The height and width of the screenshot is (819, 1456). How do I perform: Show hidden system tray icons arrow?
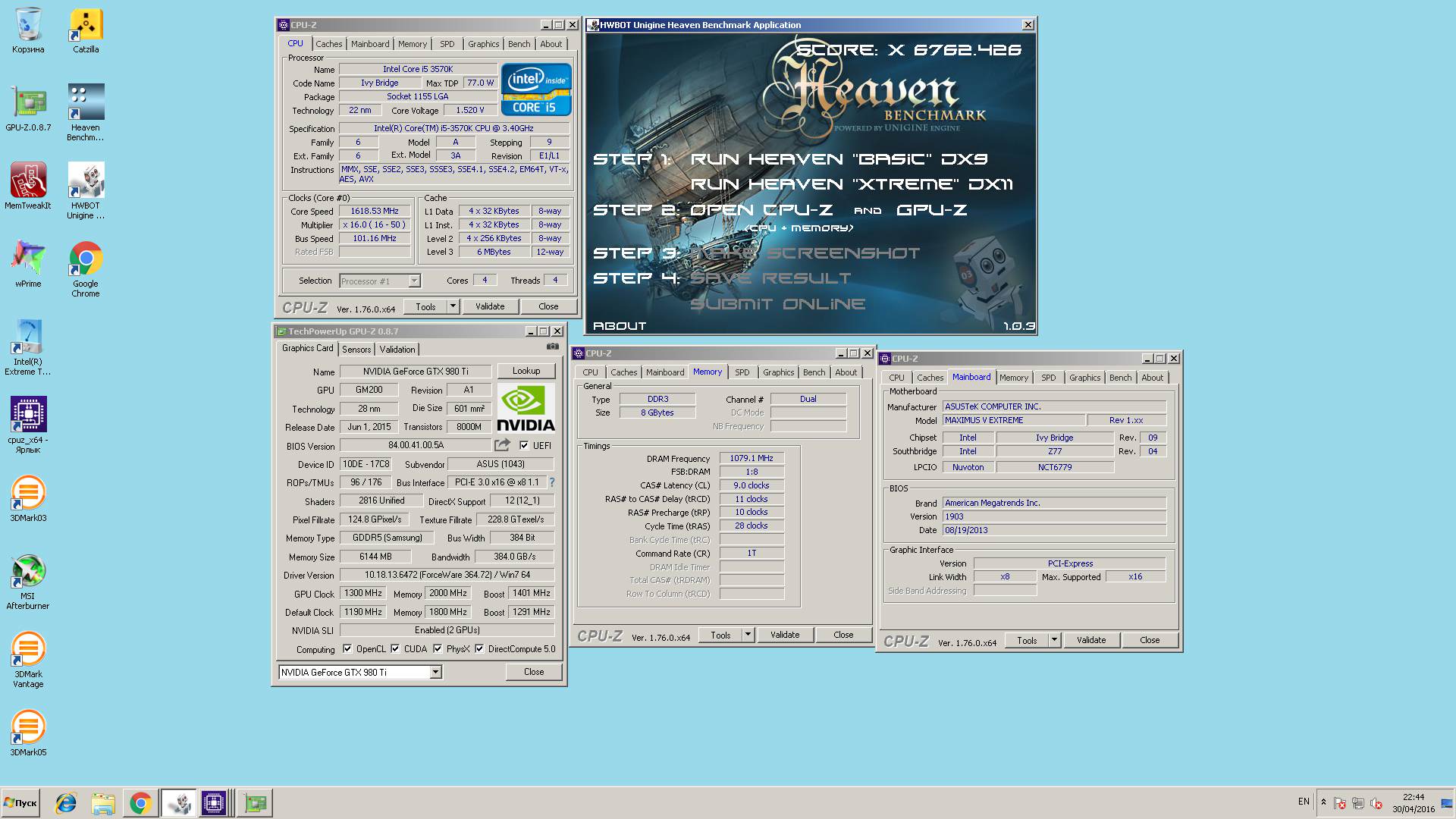1323,802
